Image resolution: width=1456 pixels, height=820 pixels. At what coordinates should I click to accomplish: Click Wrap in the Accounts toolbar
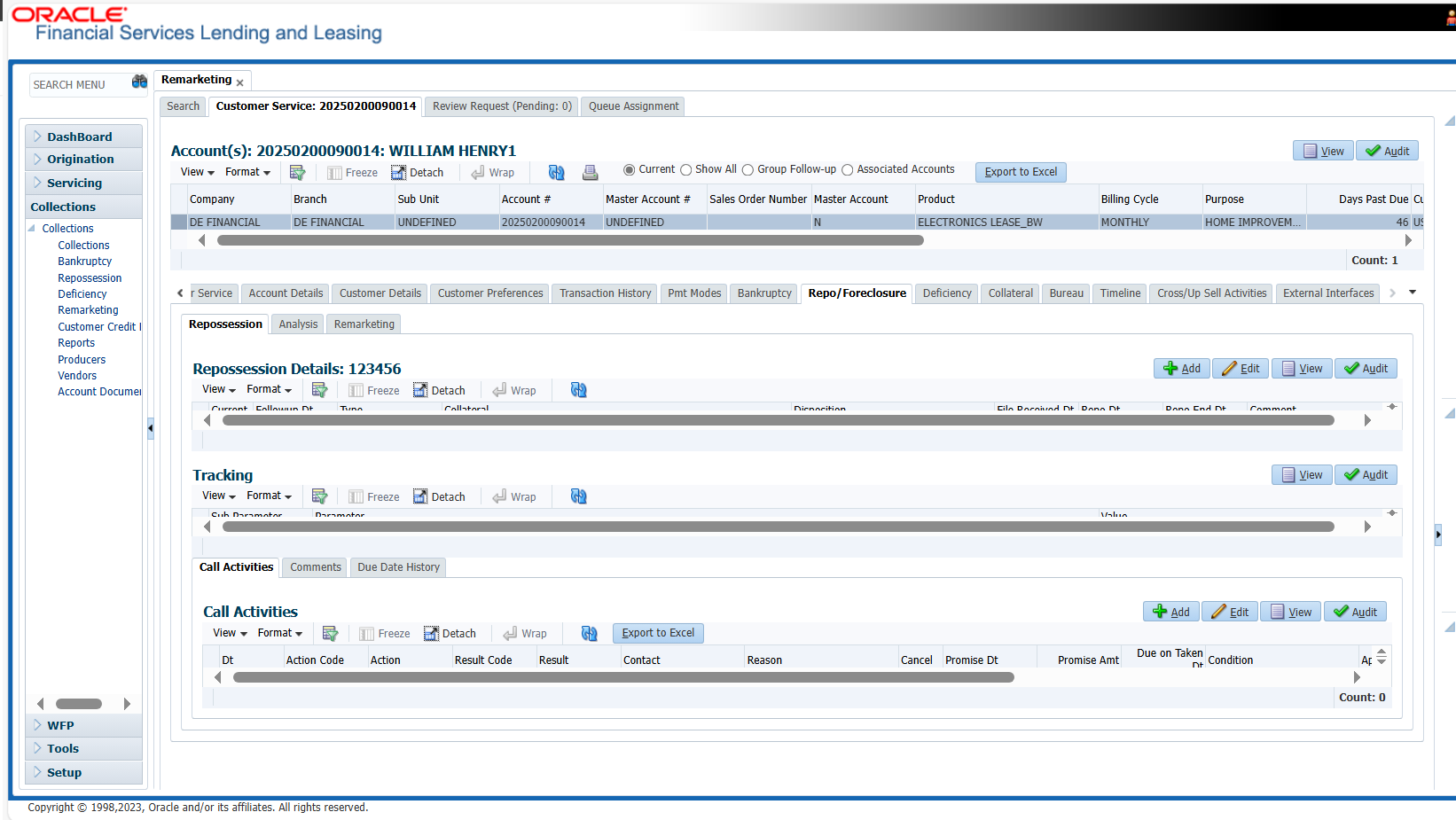click(x=492, y=173)
